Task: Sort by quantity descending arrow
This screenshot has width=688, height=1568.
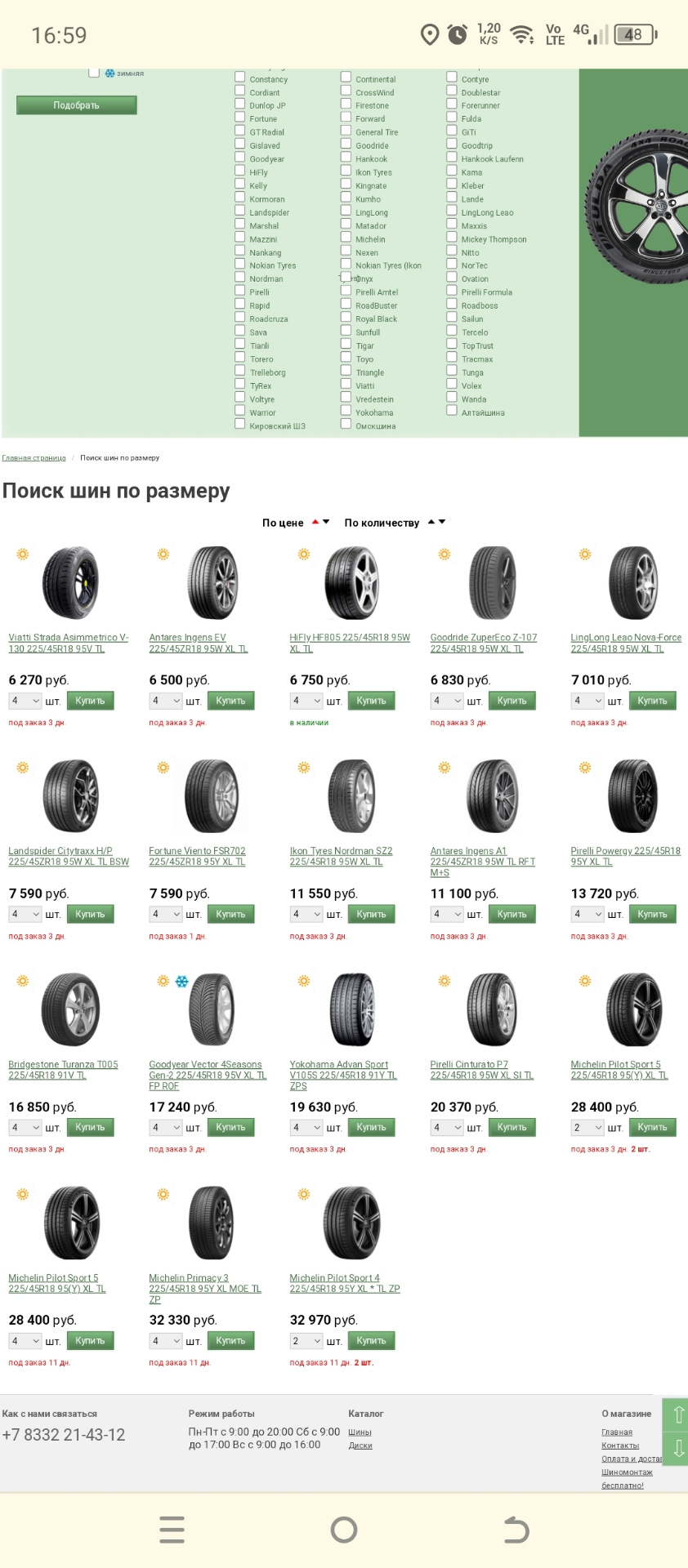Action: [x=442, y=522]
